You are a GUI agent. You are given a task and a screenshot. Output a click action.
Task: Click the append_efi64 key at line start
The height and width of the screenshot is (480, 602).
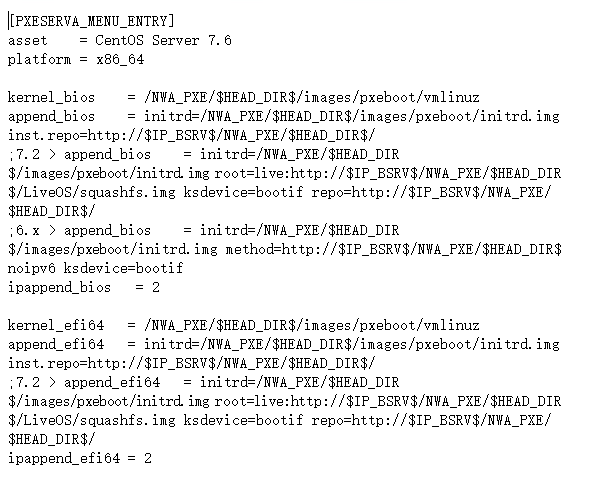[x=56, y=344]
